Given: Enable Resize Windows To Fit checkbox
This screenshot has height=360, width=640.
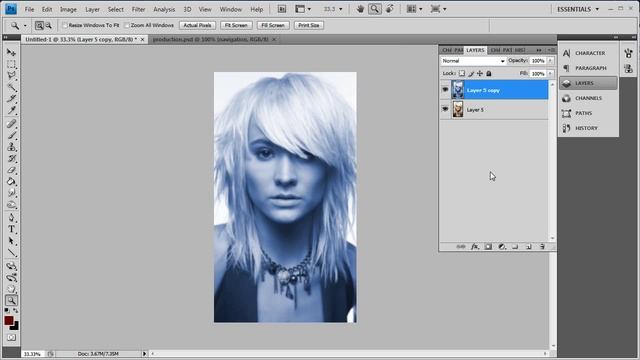Looking at the screenshot, I should pos(64,25).
